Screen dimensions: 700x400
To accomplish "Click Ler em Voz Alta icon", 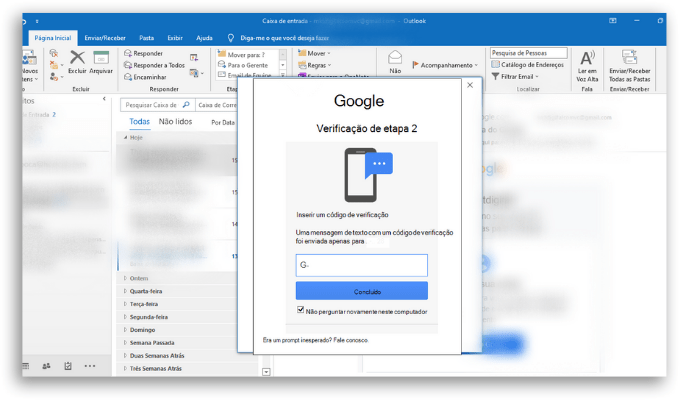I will pos(587,58).
